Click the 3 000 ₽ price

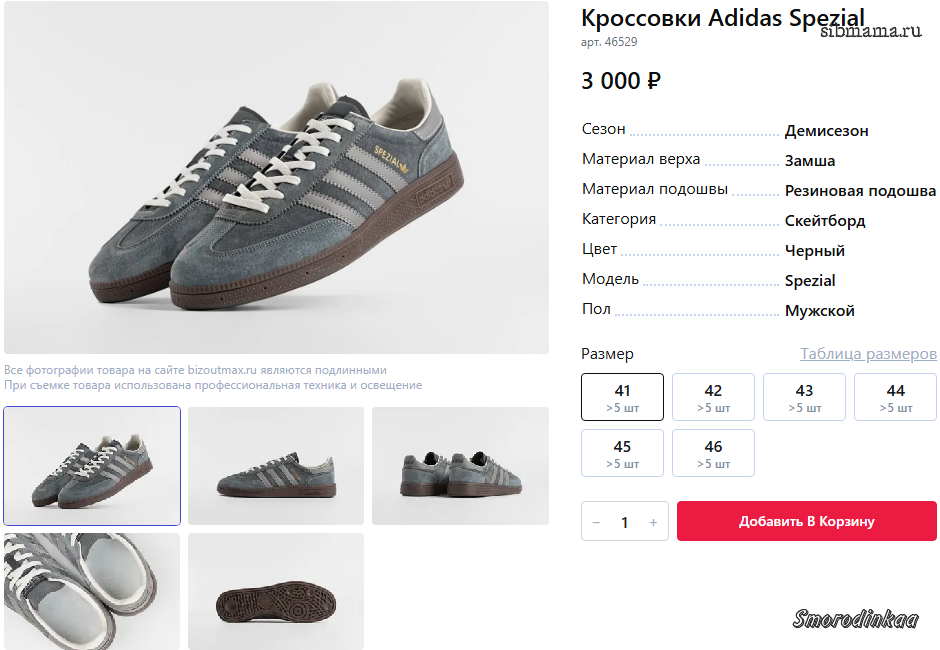tap(621, 81)
